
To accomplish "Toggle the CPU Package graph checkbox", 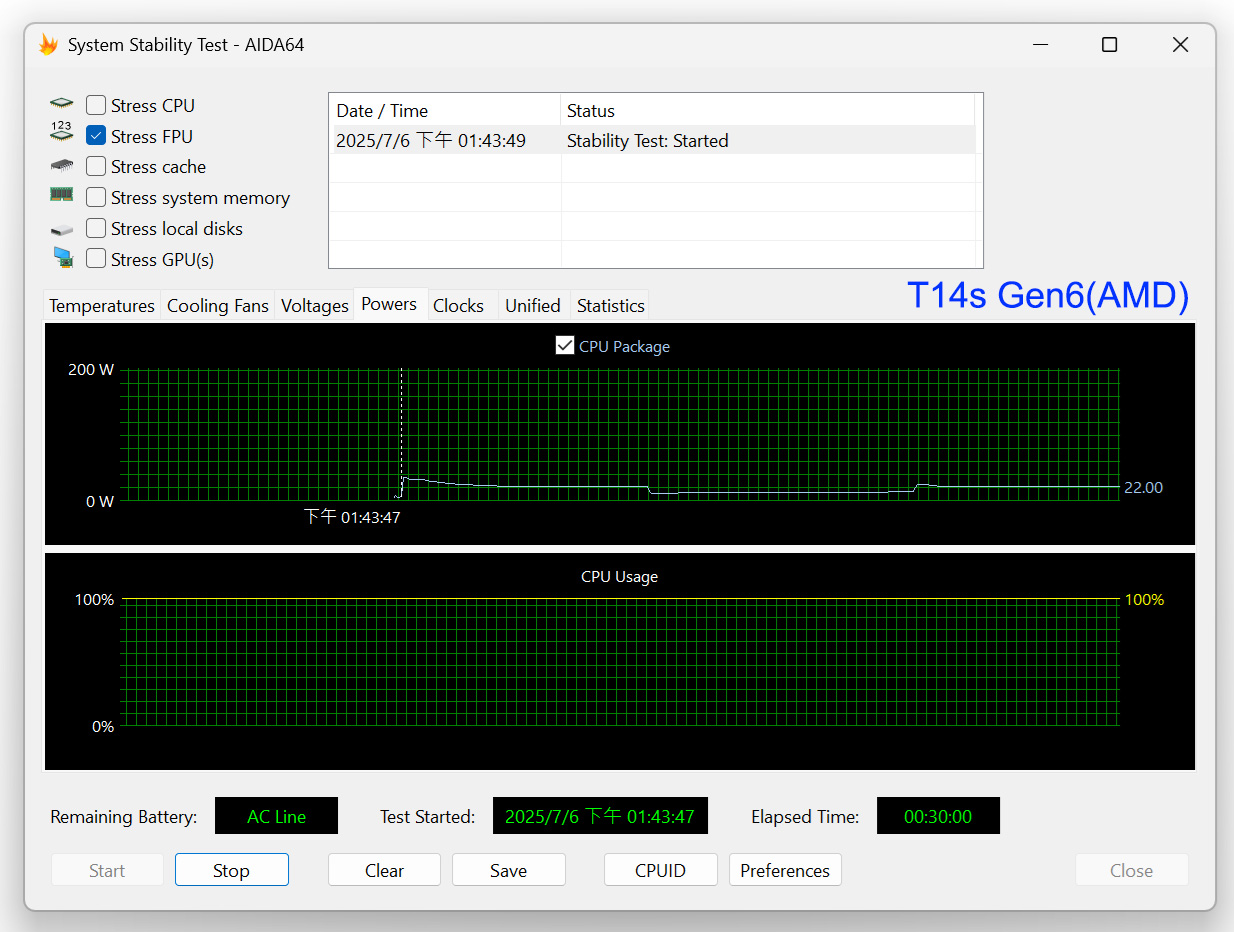I will (565, 346).
